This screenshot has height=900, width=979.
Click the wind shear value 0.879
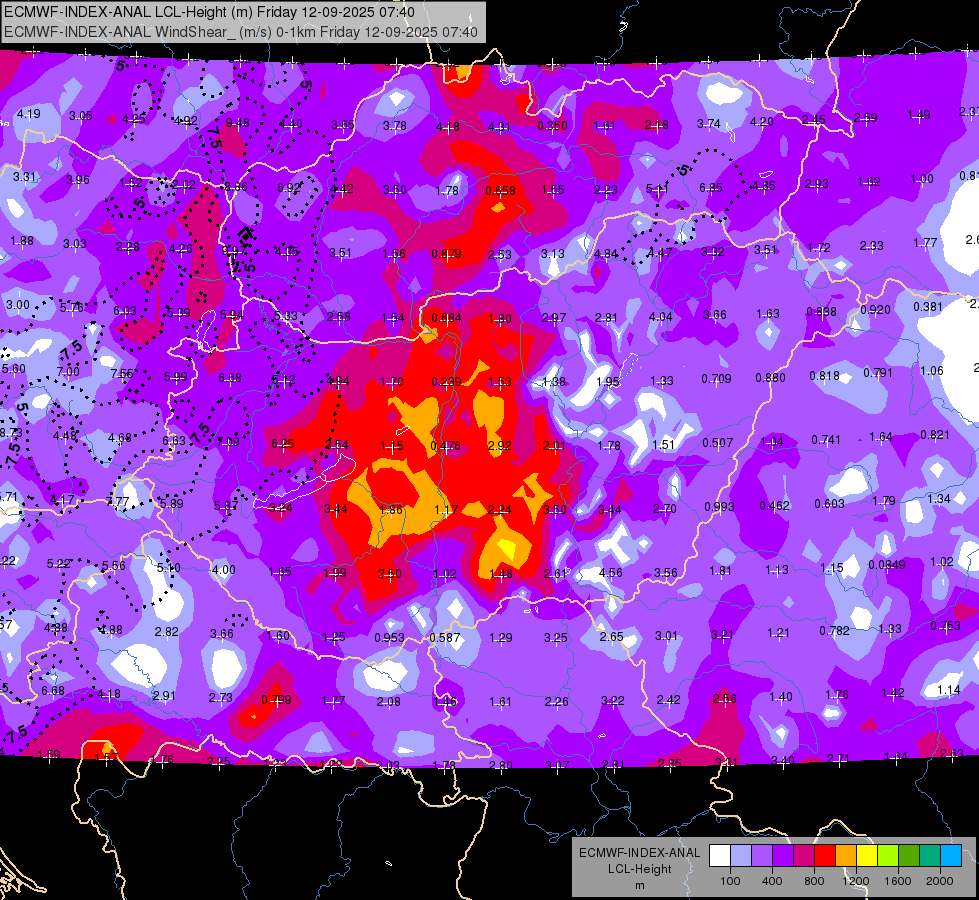pos(446,254)
